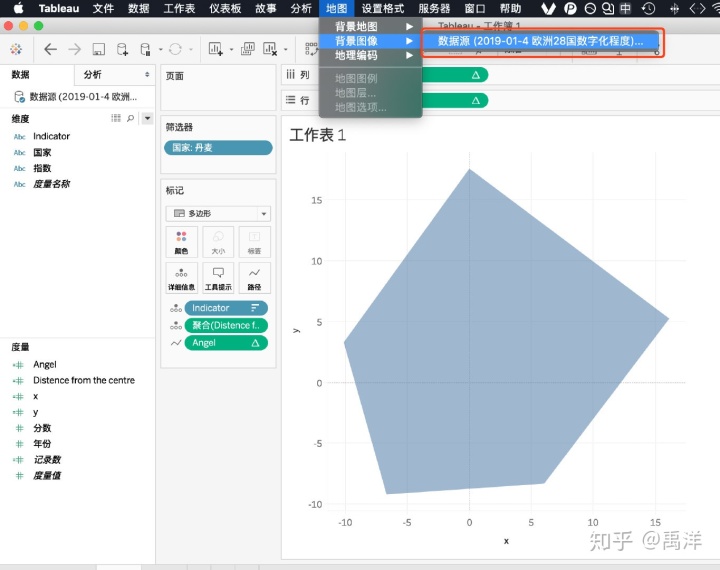Open the 文件 menu in menu bar
Viewport: 720px width, 570px height.
103,8
